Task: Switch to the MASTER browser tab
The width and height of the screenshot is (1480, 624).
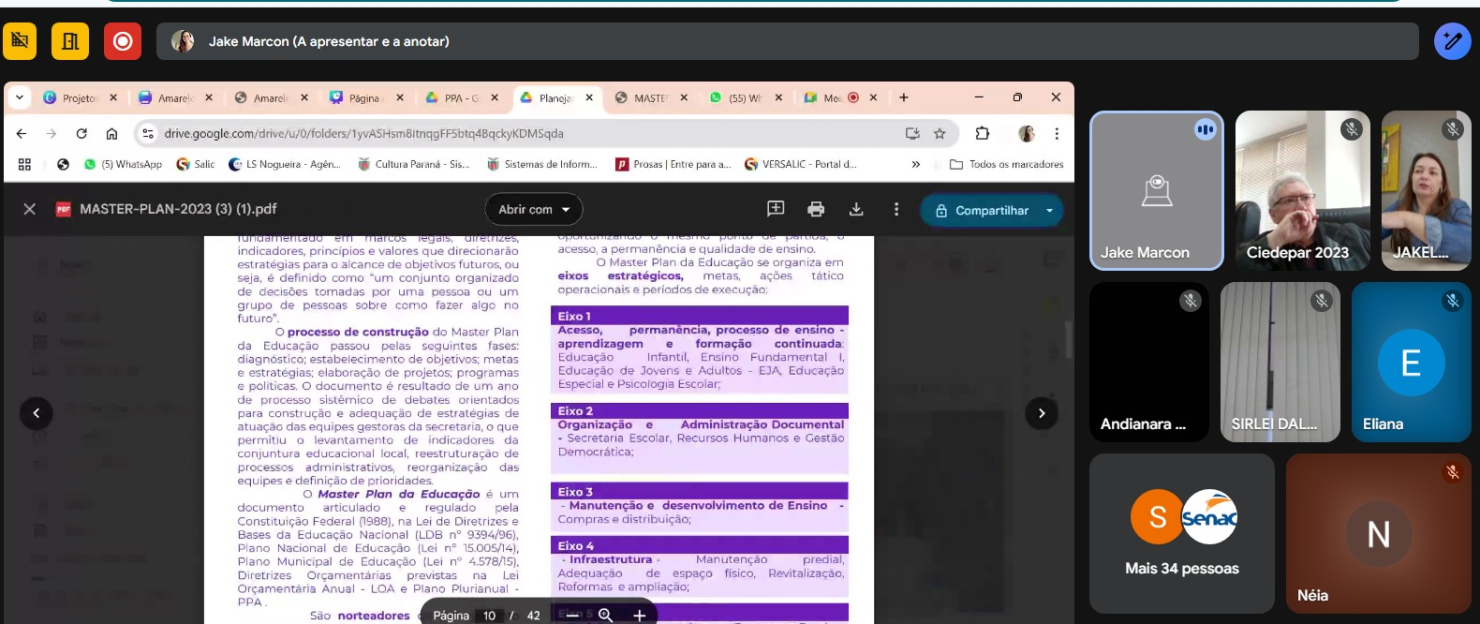Action: (651, 98)
